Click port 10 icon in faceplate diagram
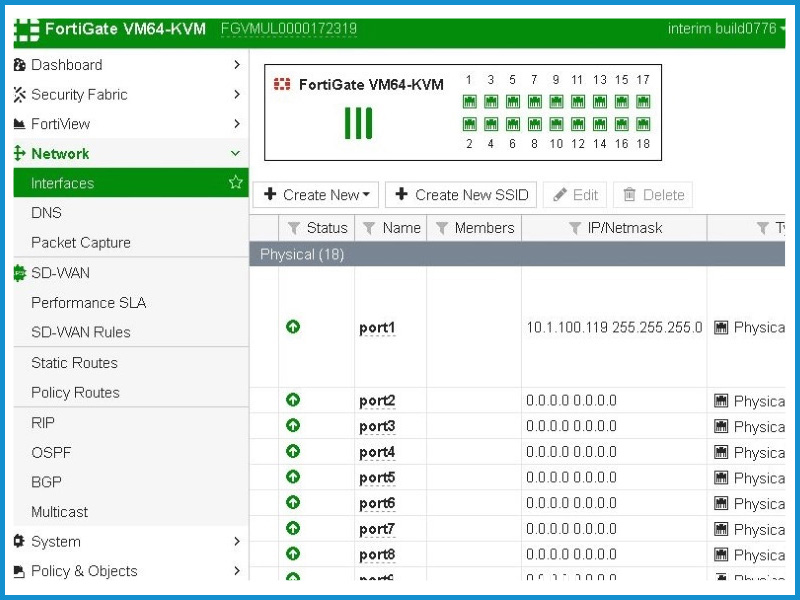 pyautogui.click(x=556, y=123)
